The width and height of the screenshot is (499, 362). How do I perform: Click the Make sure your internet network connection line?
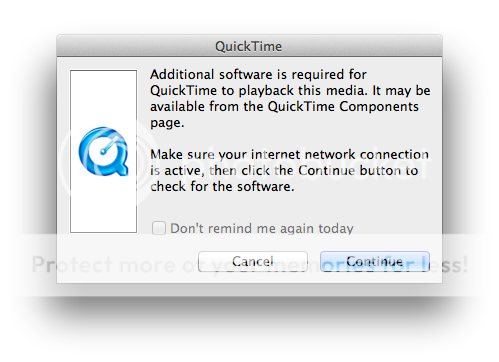pyautogui.click(x=289, y=154)
